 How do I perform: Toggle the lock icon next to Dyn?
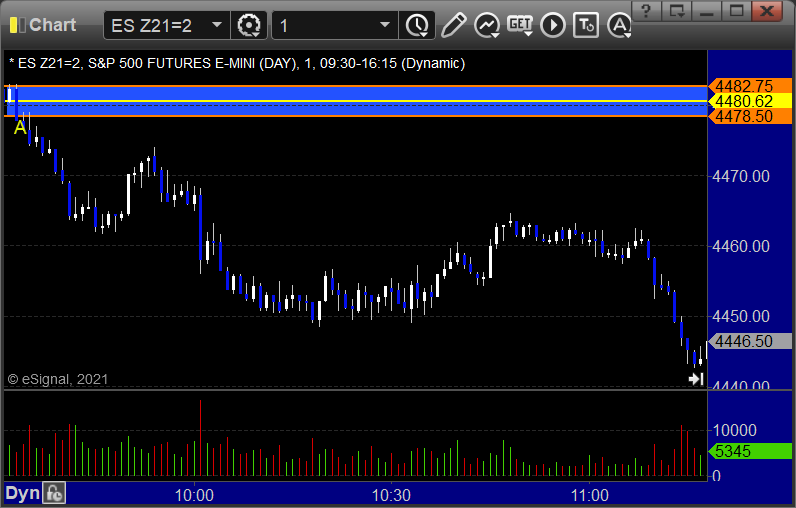point(54,493)
